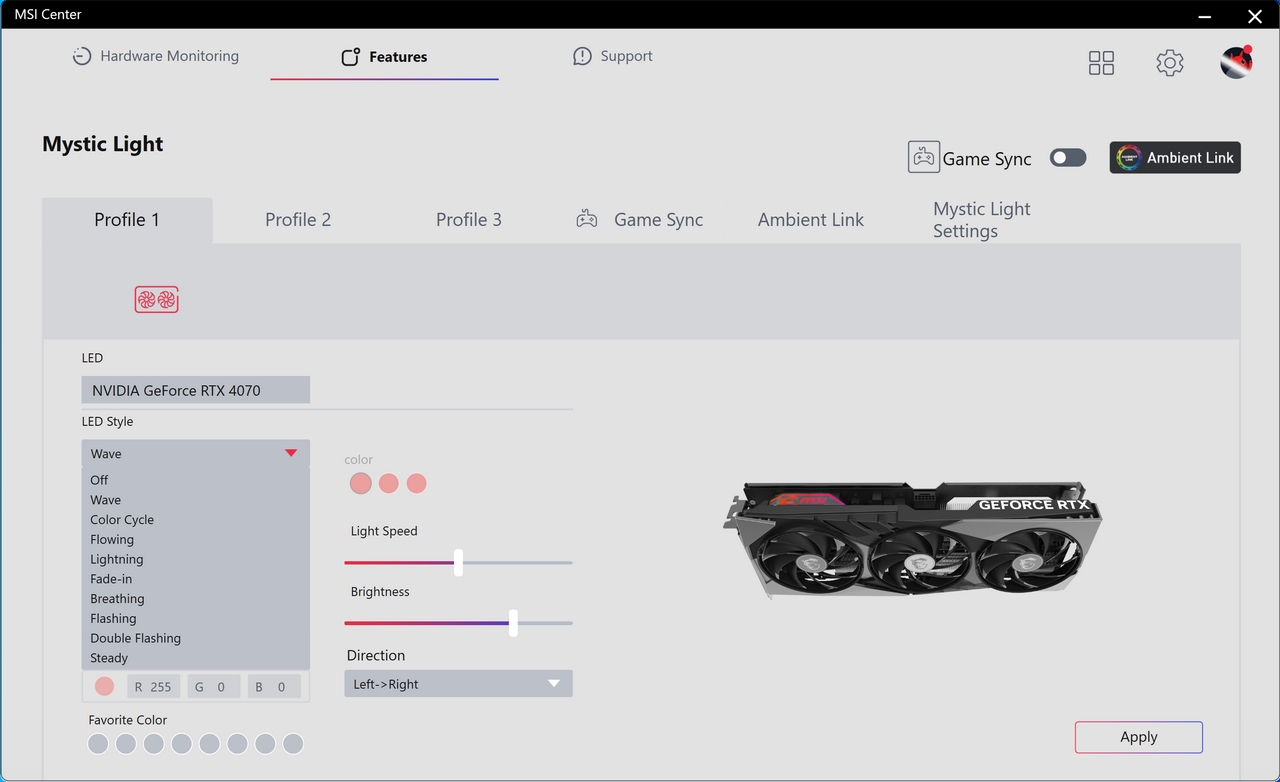Choose Steady LED style

click(195, 658)
